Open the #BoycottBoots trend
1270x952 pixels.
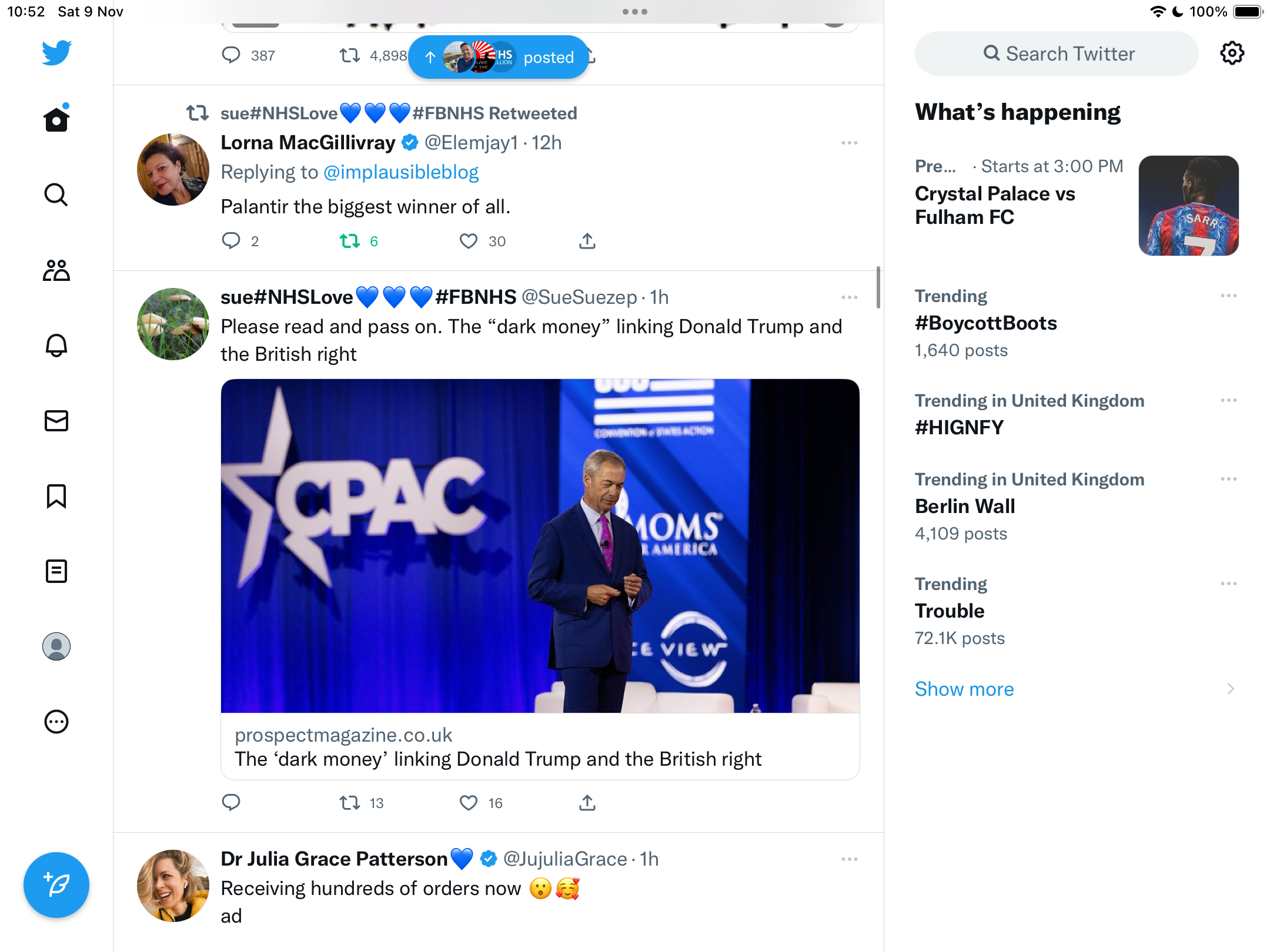[986, 323]
